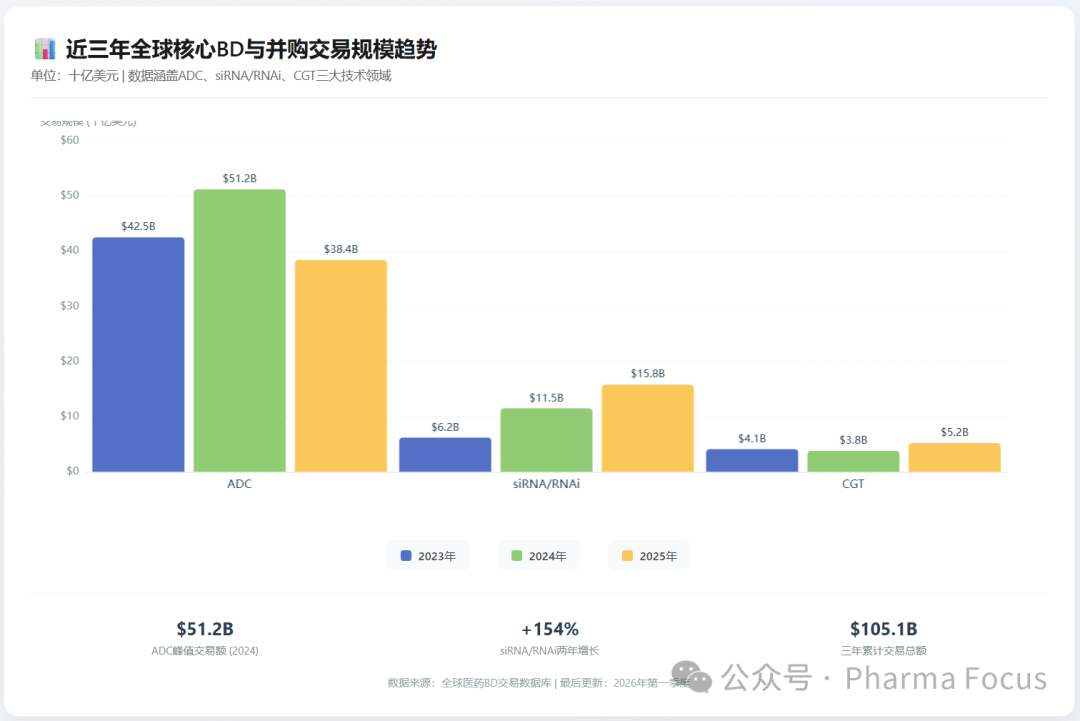Expand the siRNA/RNAi category group
This screenshot has height=721, width=1080.
coord(546,483)
